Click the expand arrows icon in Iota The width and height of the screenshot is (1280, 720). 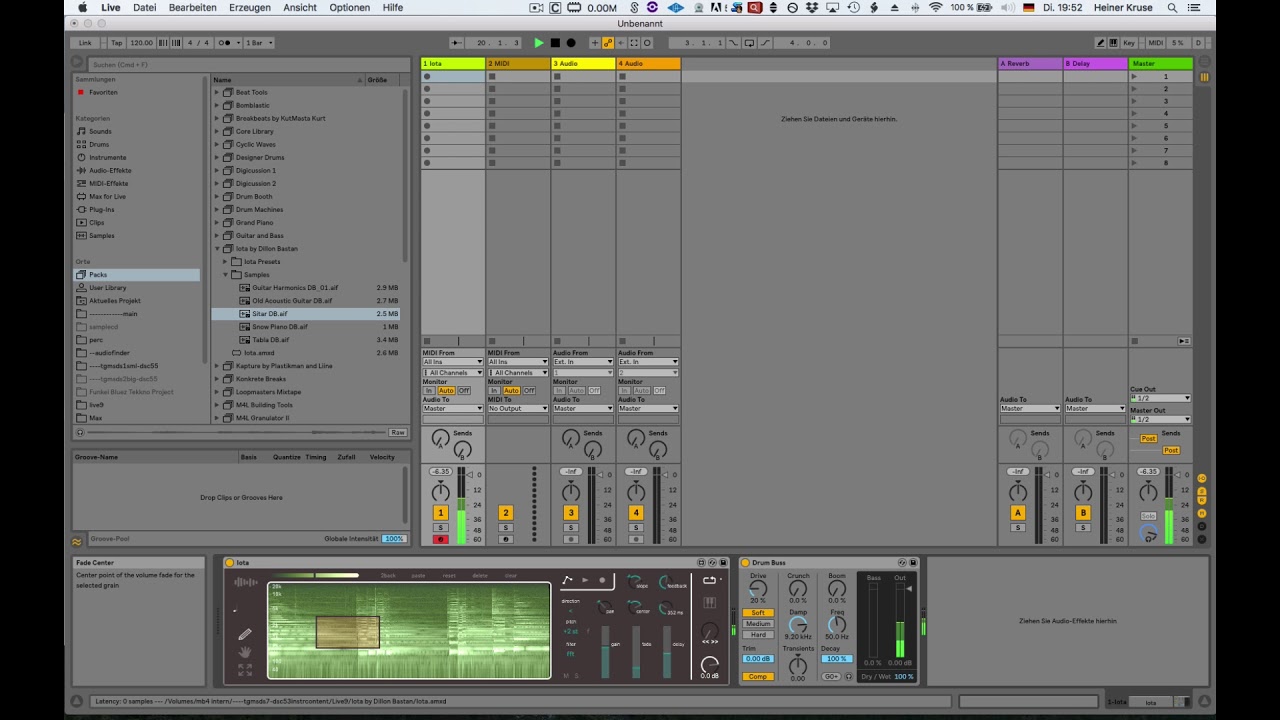[245, 669]
